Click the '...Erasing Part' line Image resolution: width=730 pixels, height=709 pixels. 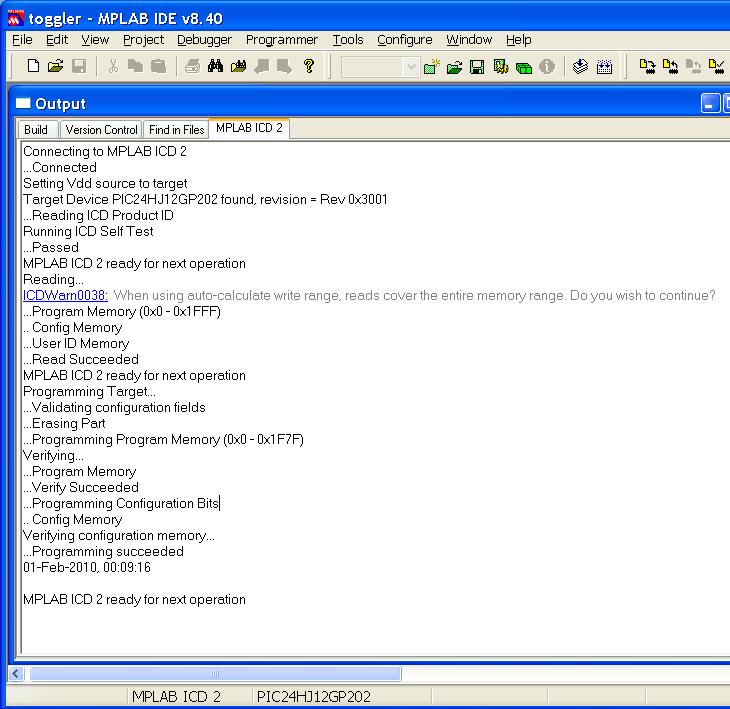coord(64,423)
